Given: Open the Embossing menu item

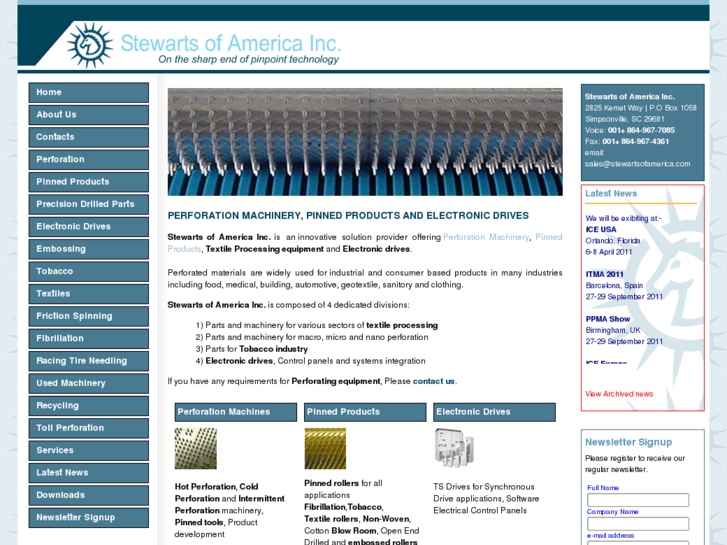Looking at the screenshot, I should [x=89, y=249].
